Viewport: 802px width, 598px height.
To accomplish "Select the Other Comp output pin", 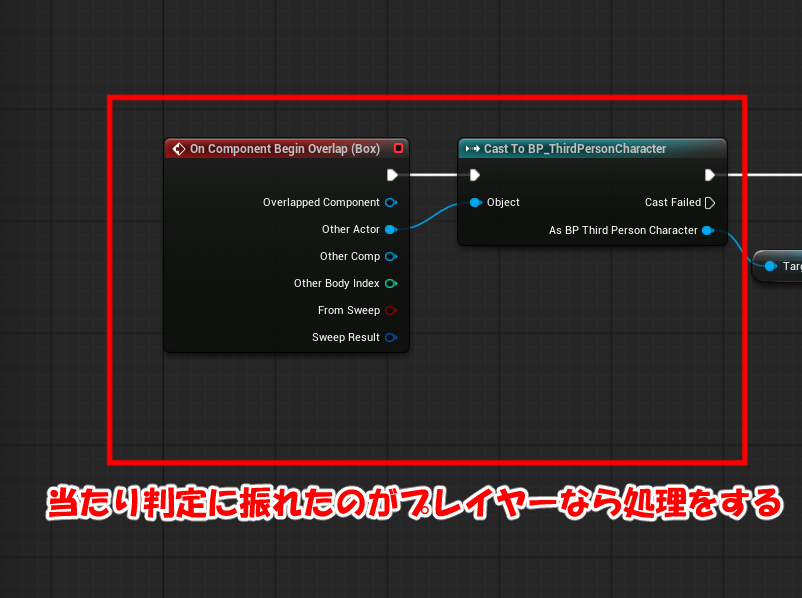I will (390, 256).
